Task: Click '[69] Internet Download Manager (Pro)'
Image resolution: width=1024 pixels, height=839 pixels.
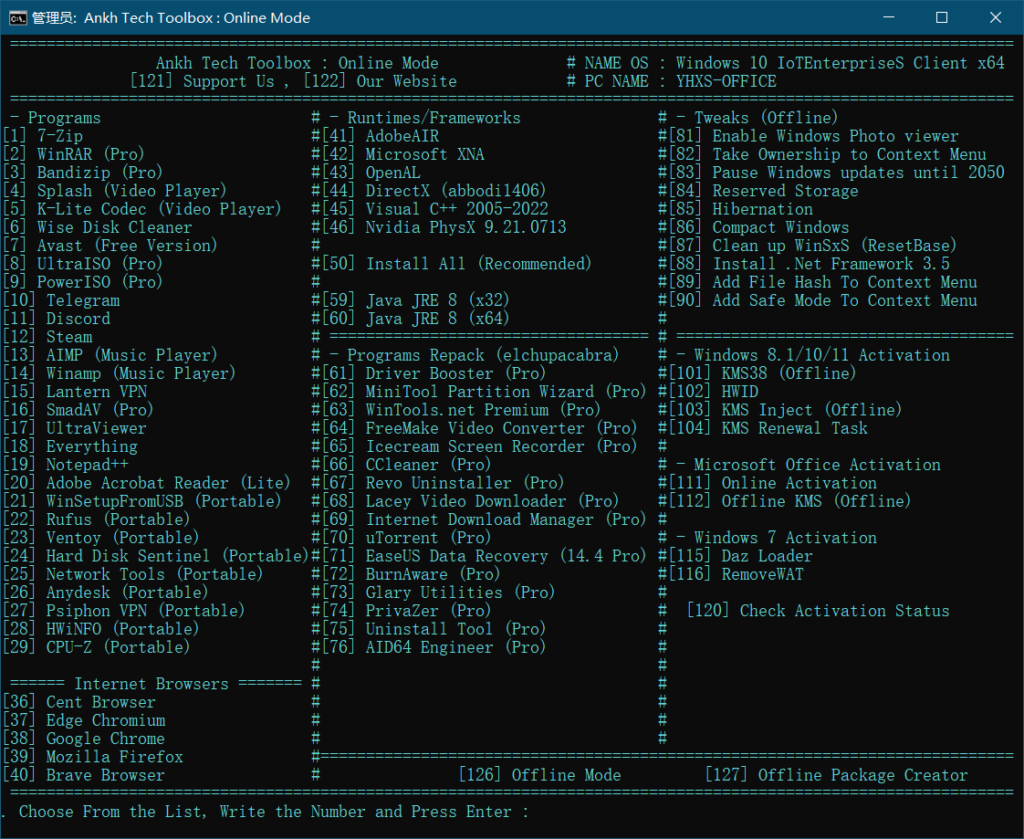Action: (483, 520)
